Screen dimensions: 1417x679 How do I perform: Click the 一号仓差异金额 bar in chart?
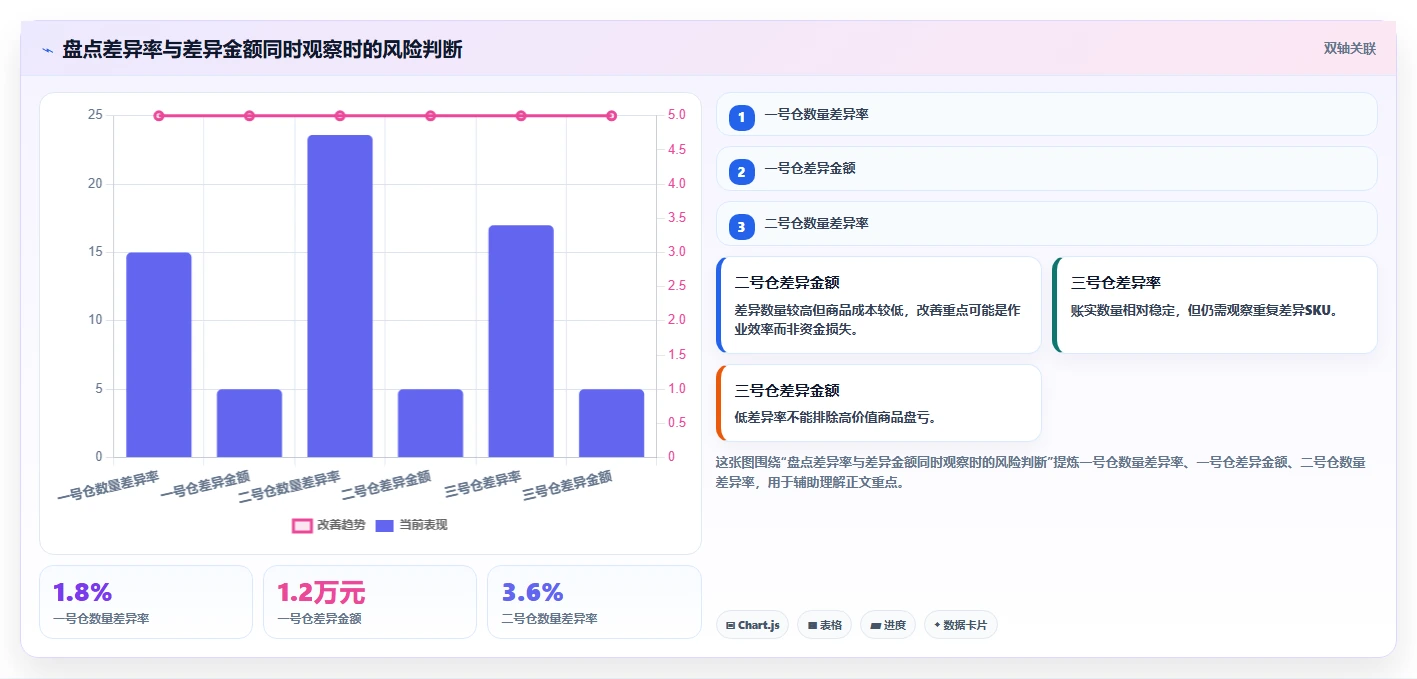tap(249, 423)
